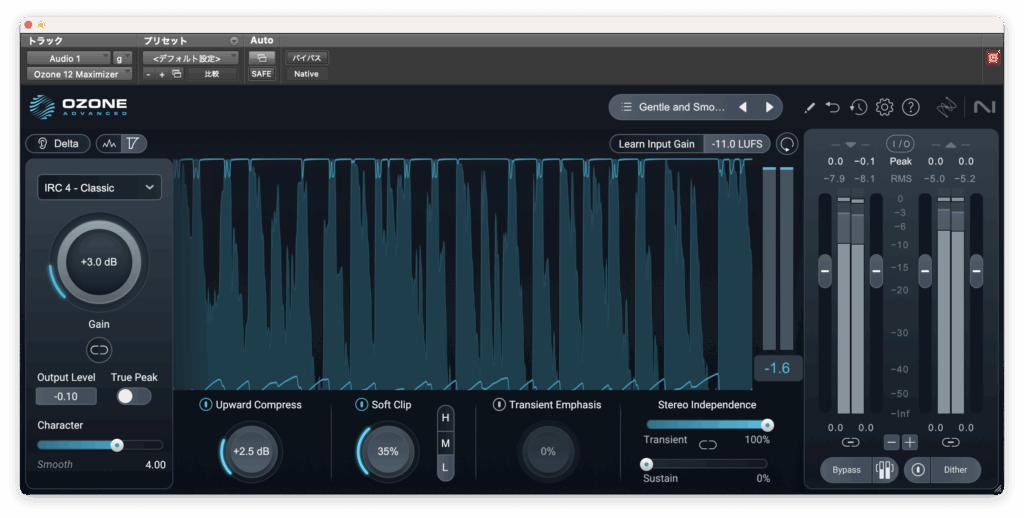
Task: Open the IRC 4 - Classic mode dropdown
Action: 99,187
